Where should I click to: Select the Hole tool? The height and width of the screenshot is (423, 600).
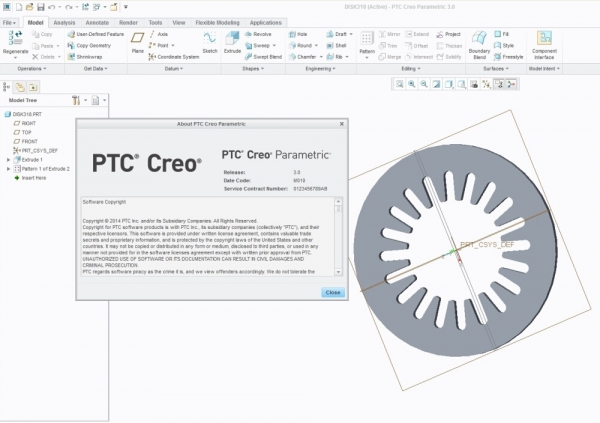click(298, 34)
